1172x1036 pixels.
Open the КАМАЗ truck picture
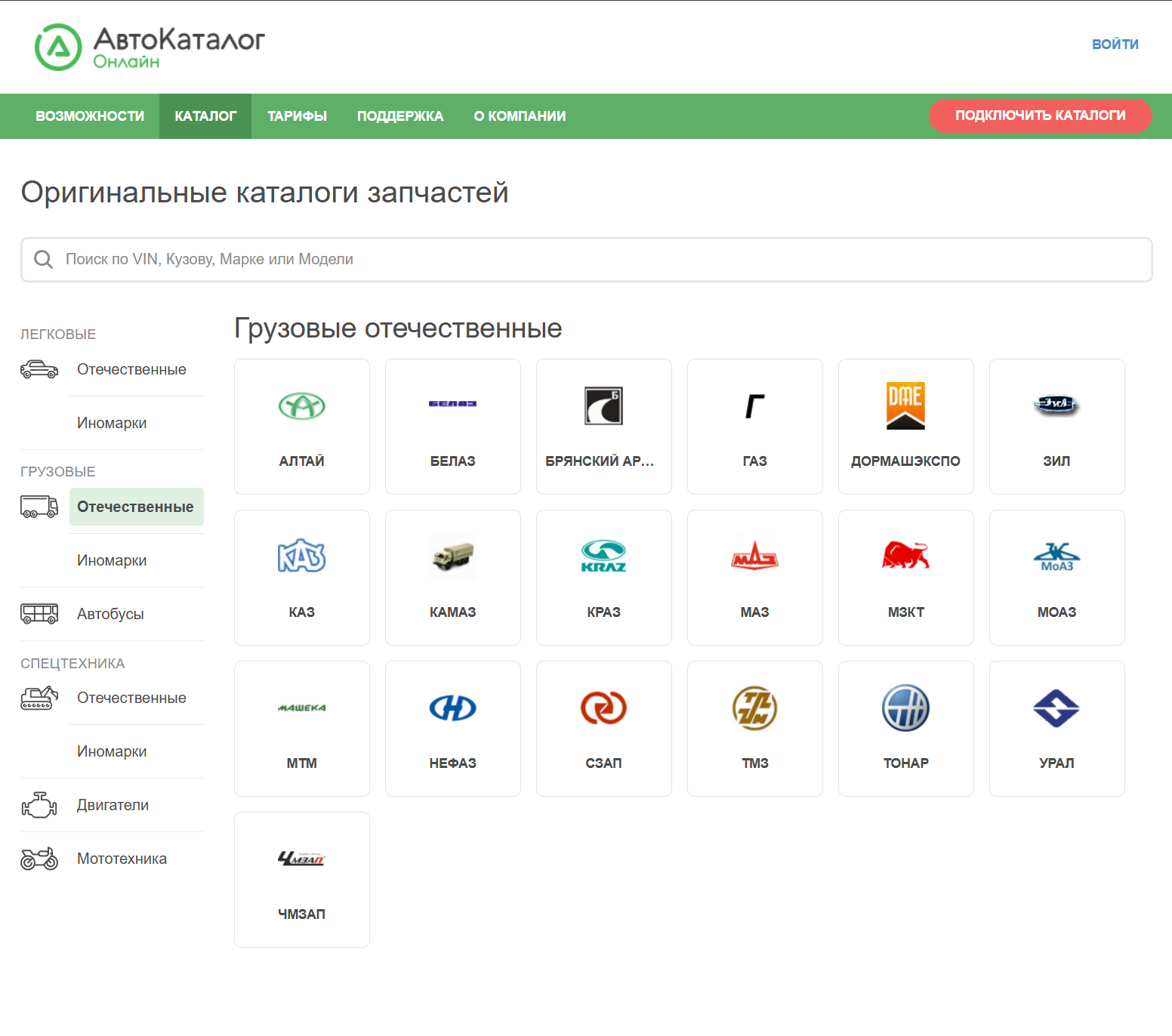(x=453, y=557)
